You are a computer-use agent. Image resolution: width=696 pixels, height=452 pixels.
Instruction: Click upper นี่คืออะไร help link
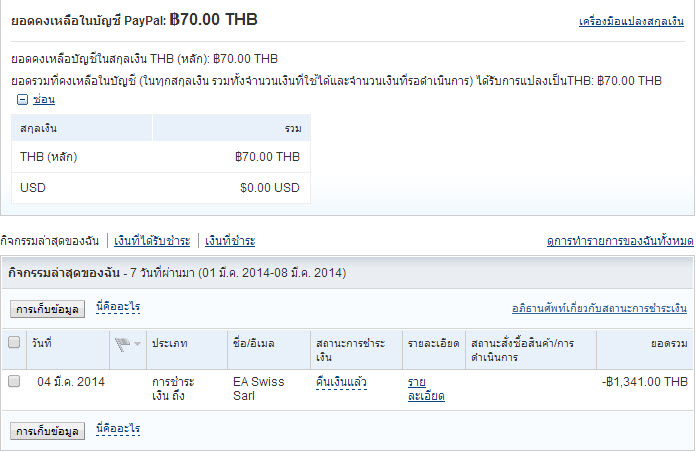click(118, 307)
